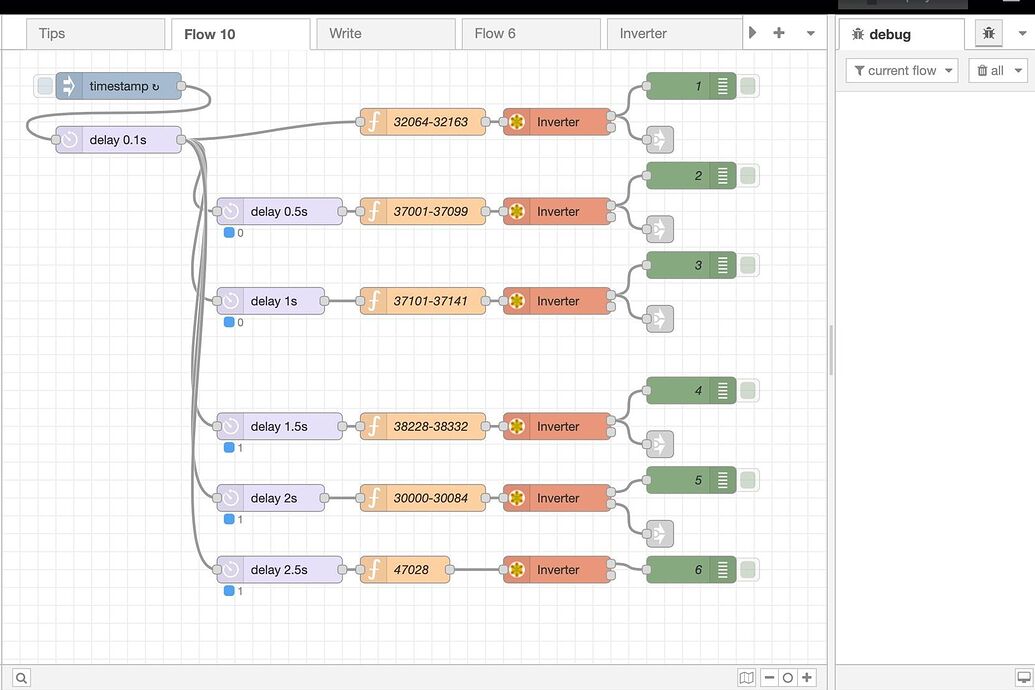Zoom out the flow canvas
The image size is (1035, 690).
(769, 677)
